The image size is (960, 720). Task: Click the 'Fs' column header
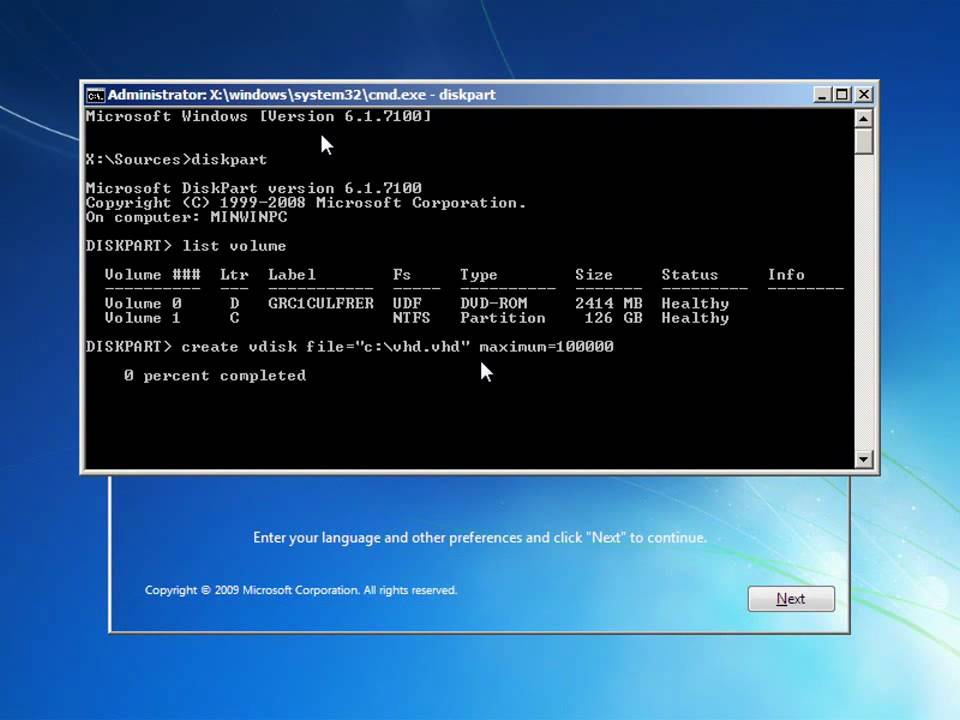pos(402,275)
